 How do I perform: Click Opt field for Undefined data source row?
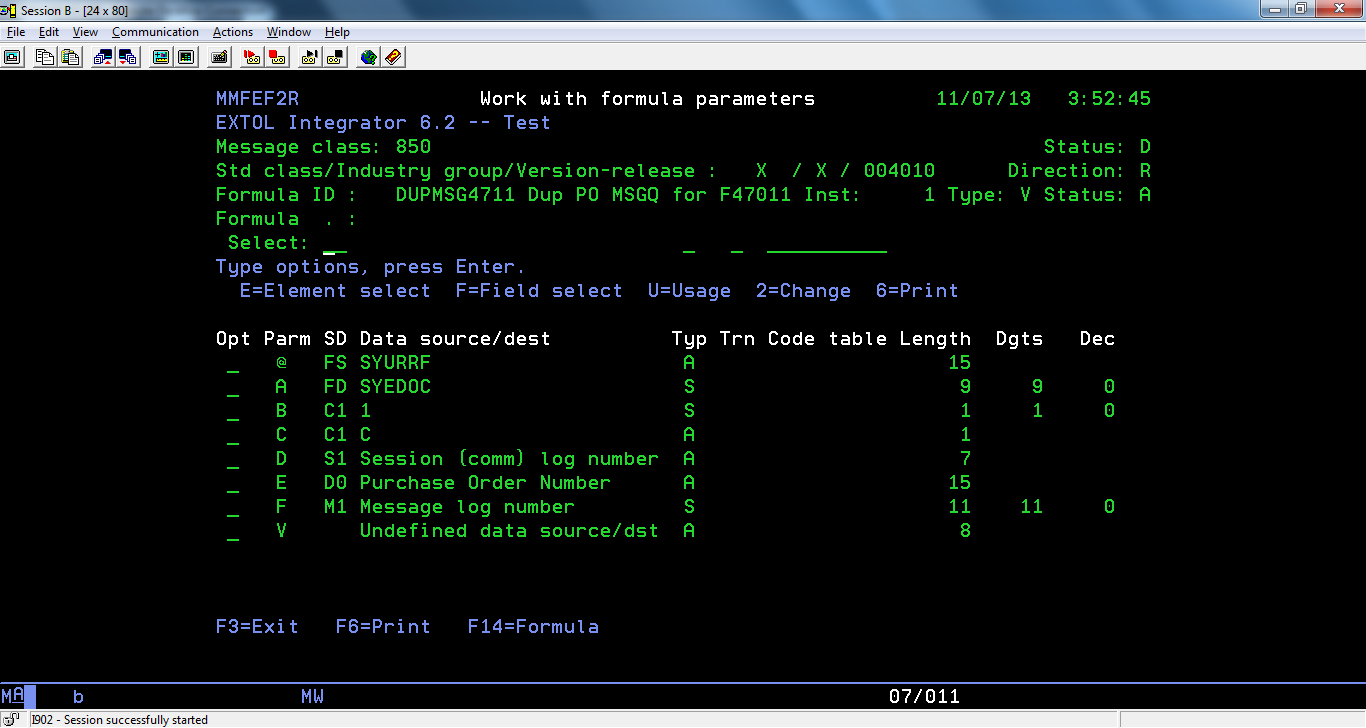tap(233, 531)
